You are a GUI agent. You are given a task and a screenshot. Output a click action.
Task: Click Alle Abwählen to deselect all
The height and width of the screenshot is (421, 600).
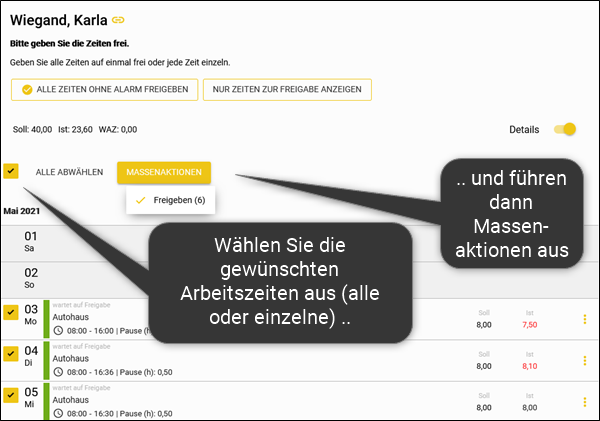tap(69, 172)
